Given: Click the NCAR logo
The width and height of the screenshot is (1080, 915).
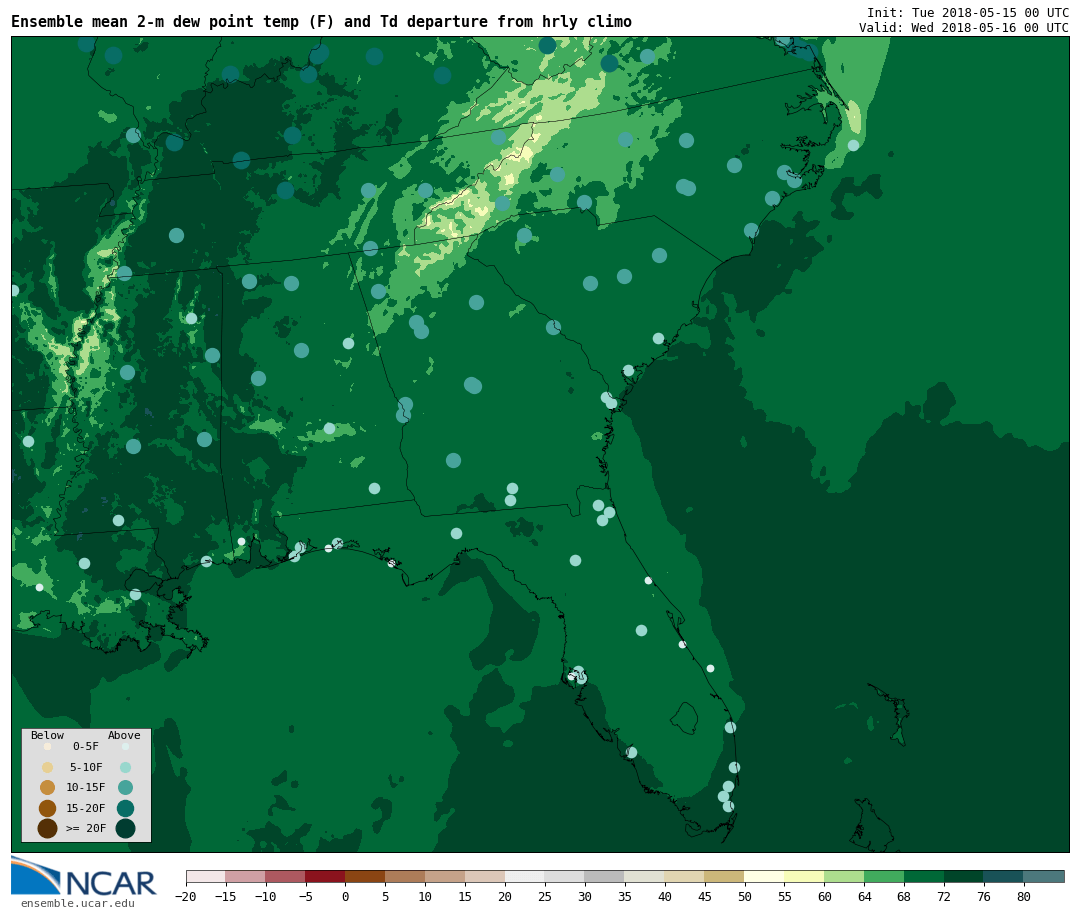Looking at the screenshot, I should (x=84, y=877).
